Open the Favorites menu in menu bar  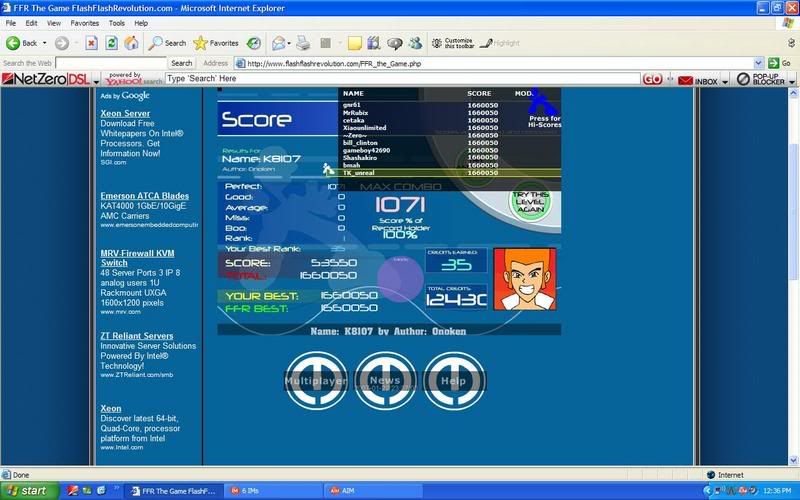tap(84, 22)
